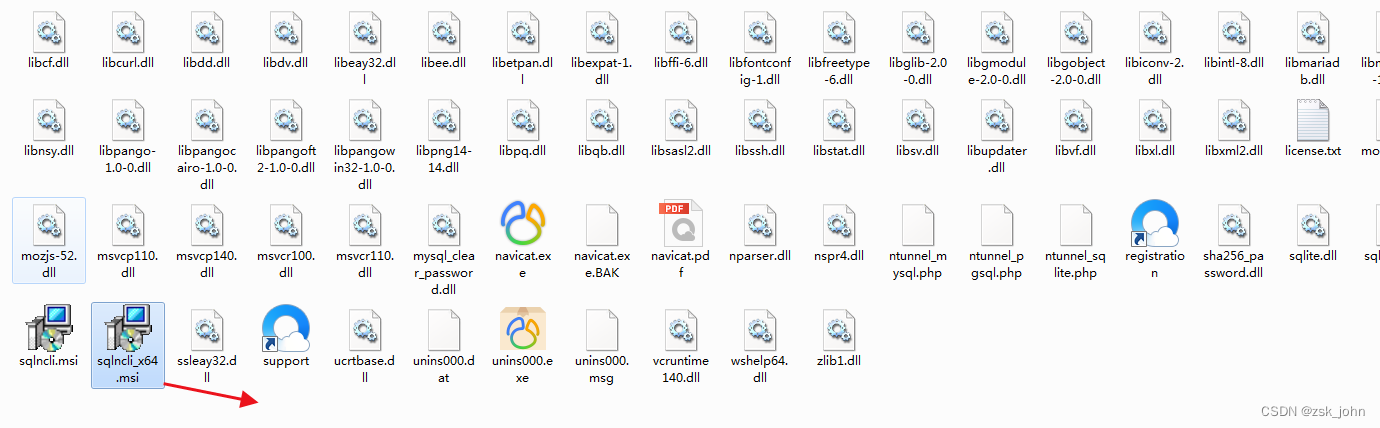Select the libfreetype-6.dll file icon
The height and width of the screenshot is (428, 1380).
point(839,30)
